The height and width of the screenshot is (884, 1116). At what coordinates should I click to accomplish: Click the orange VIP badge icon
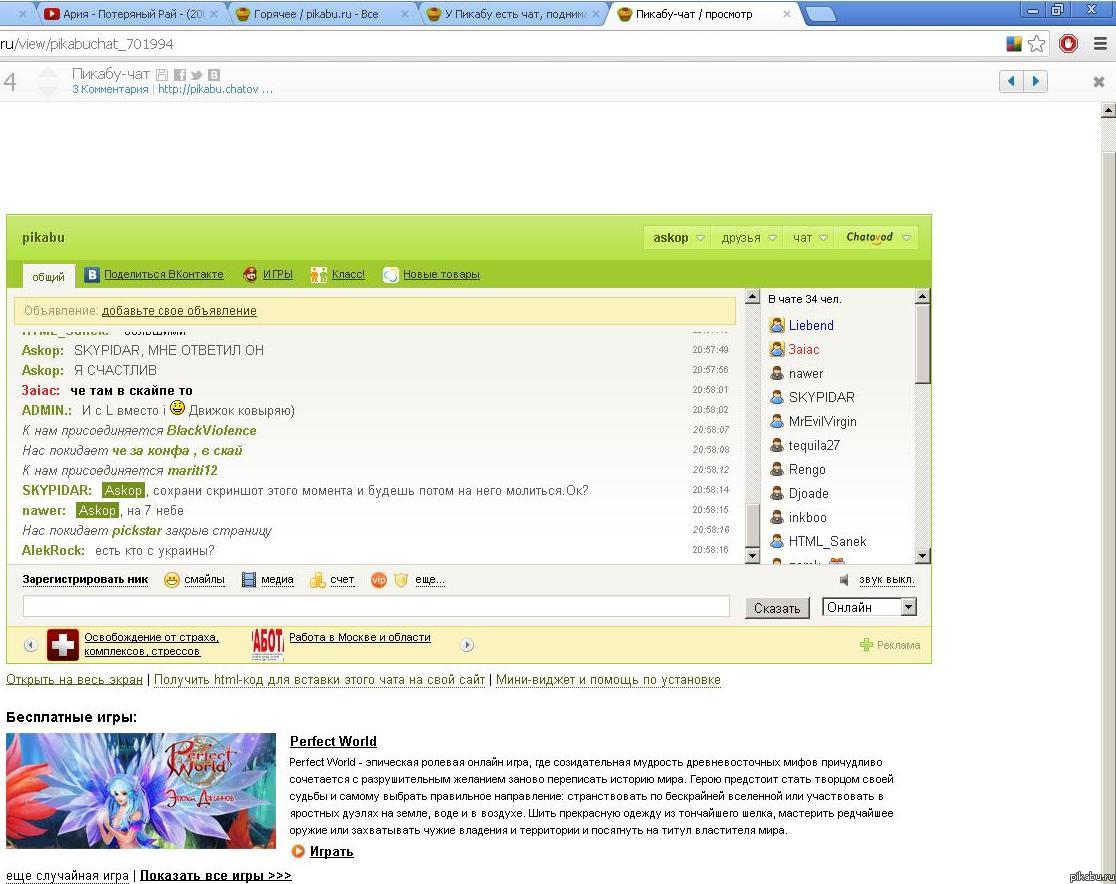click(379, 580)
